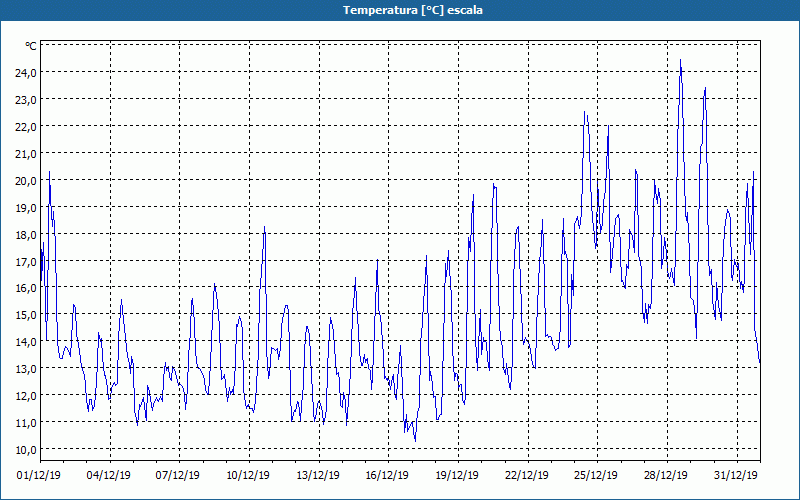Viewport: 800px width, 500px height.
Task: Click the 16,0 y-axis label
Action: (x=27, y=288)
